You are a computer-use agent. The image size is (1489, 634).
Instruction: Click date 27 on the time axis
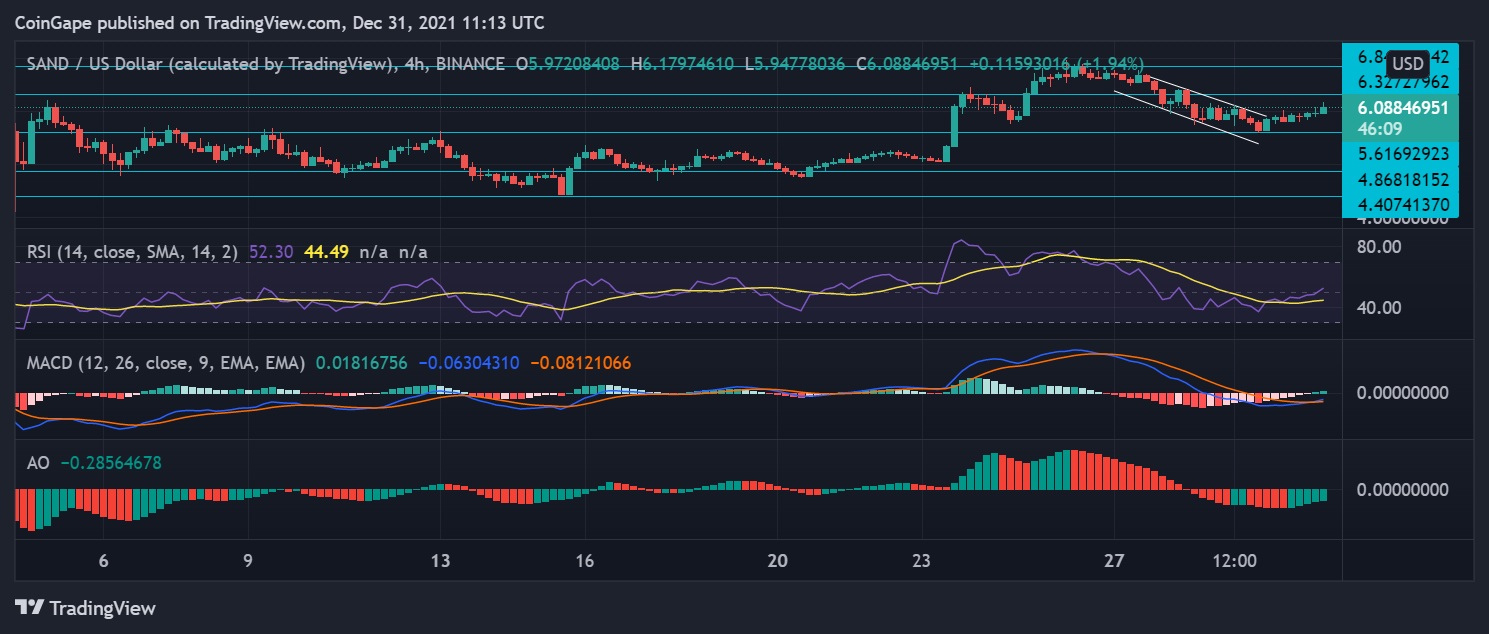[x=1115, y=561]
